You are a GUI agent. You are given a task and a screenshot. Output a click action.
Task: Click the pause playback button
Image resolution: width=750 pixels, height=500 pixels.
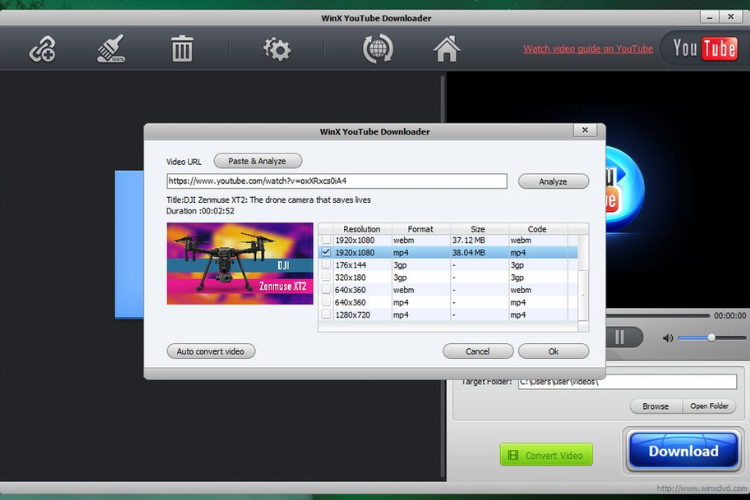[620, 337]
